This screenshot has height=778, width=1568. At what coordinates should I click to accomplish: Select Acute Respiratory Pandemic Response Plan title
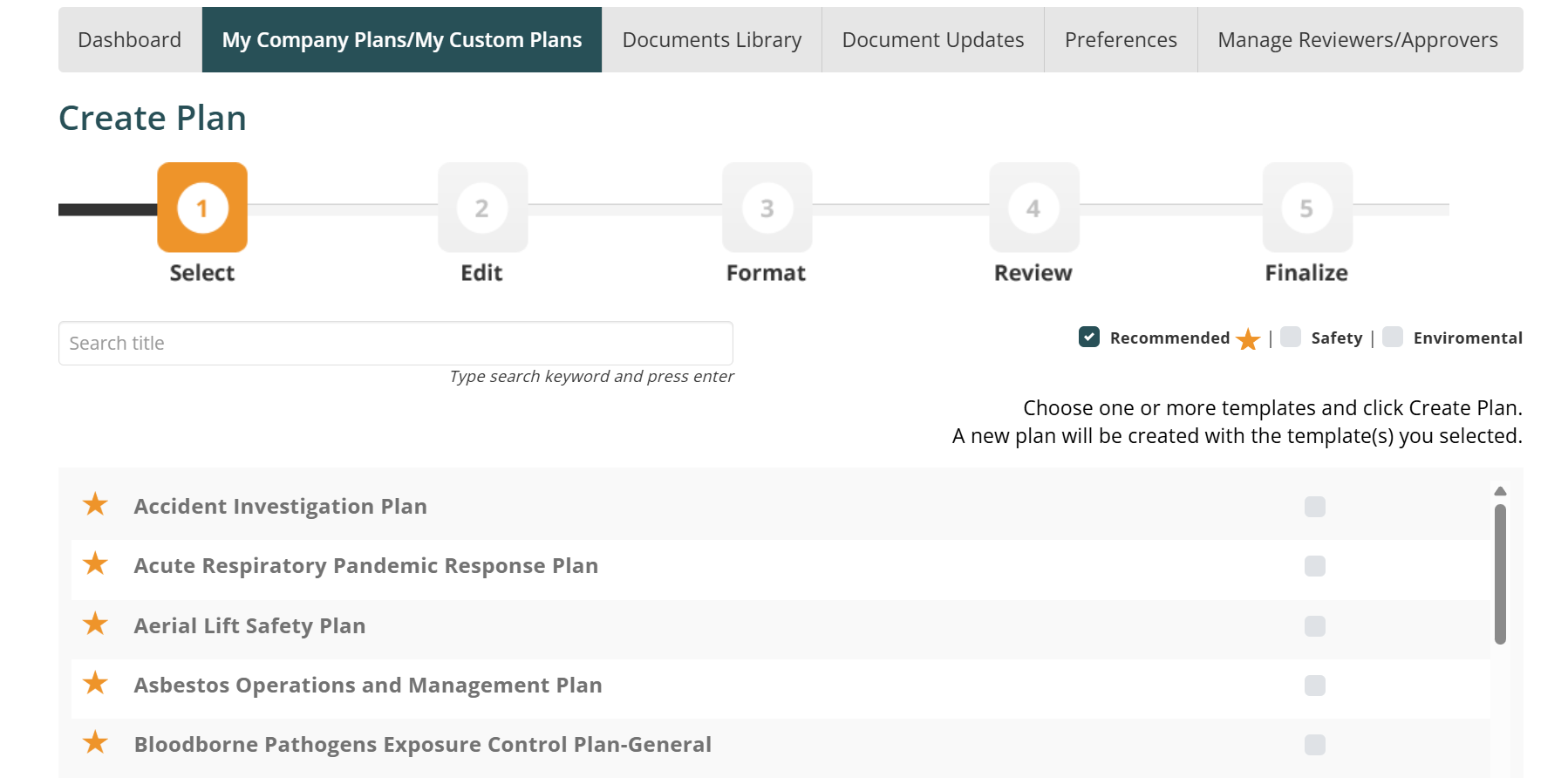366,566
